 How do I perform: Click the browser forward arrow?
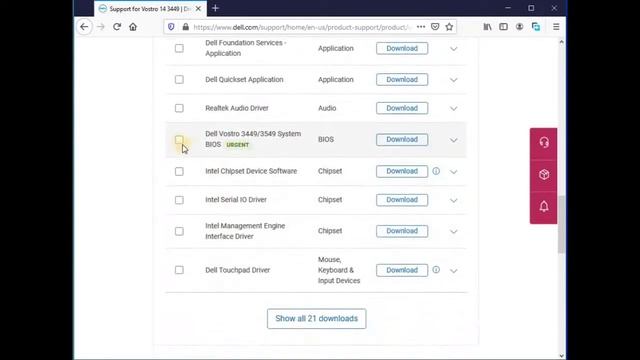tap(101, 27)
